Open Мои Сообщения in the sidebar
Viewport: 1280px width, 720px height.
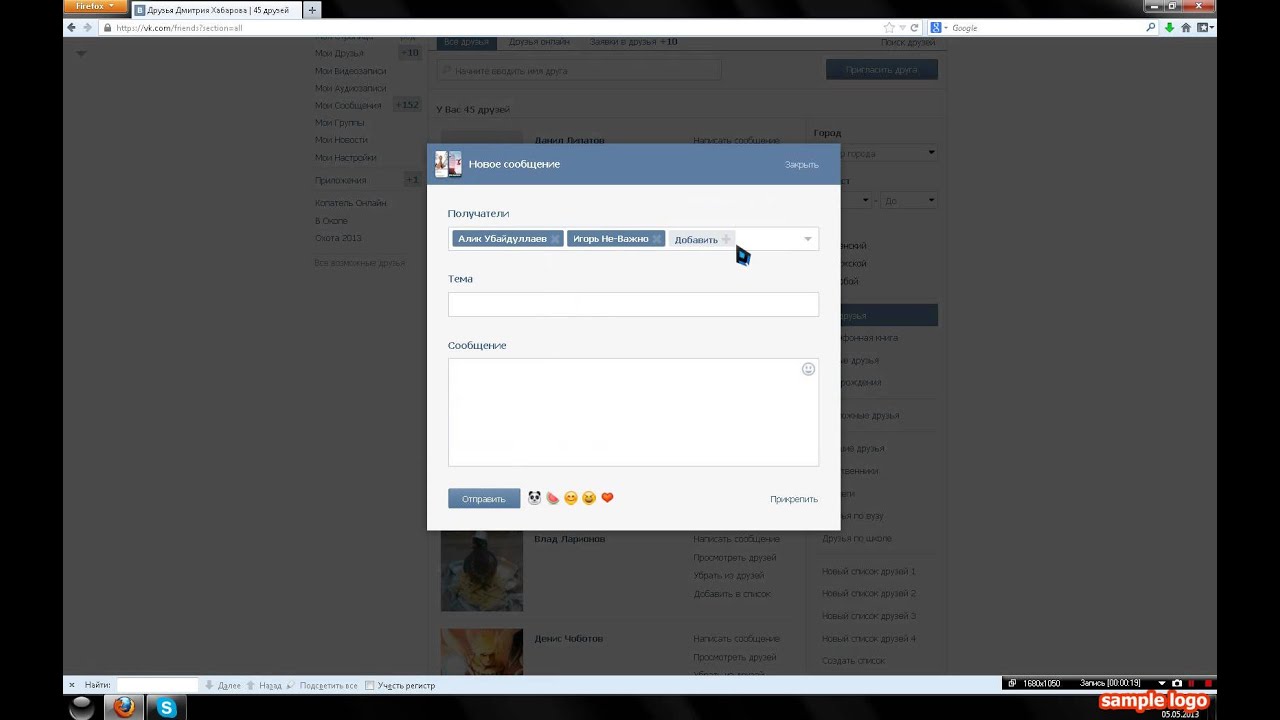[x=348, y=105]
